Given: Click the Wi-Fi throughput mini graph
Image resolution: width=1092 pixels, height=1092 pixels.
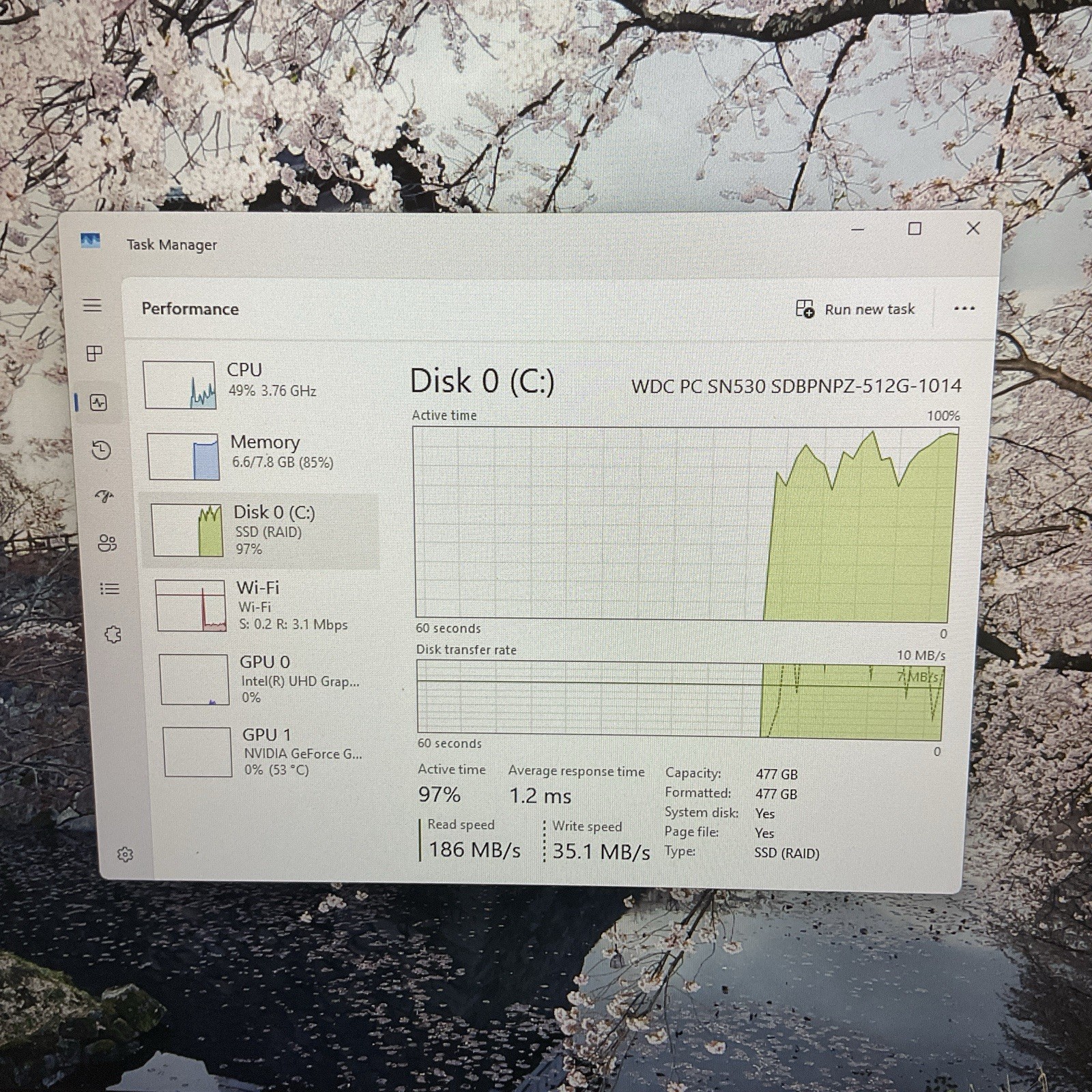Looking at the screenshot, I should coord(190,605).
